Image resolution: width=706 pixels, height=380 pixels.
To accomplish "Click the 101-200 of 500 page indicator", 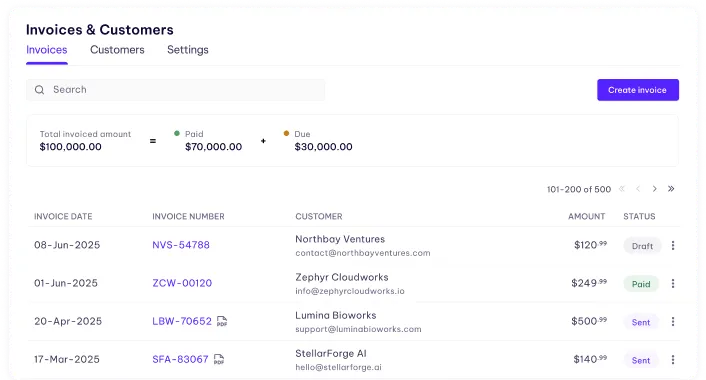I will click(x=579, y=190).
